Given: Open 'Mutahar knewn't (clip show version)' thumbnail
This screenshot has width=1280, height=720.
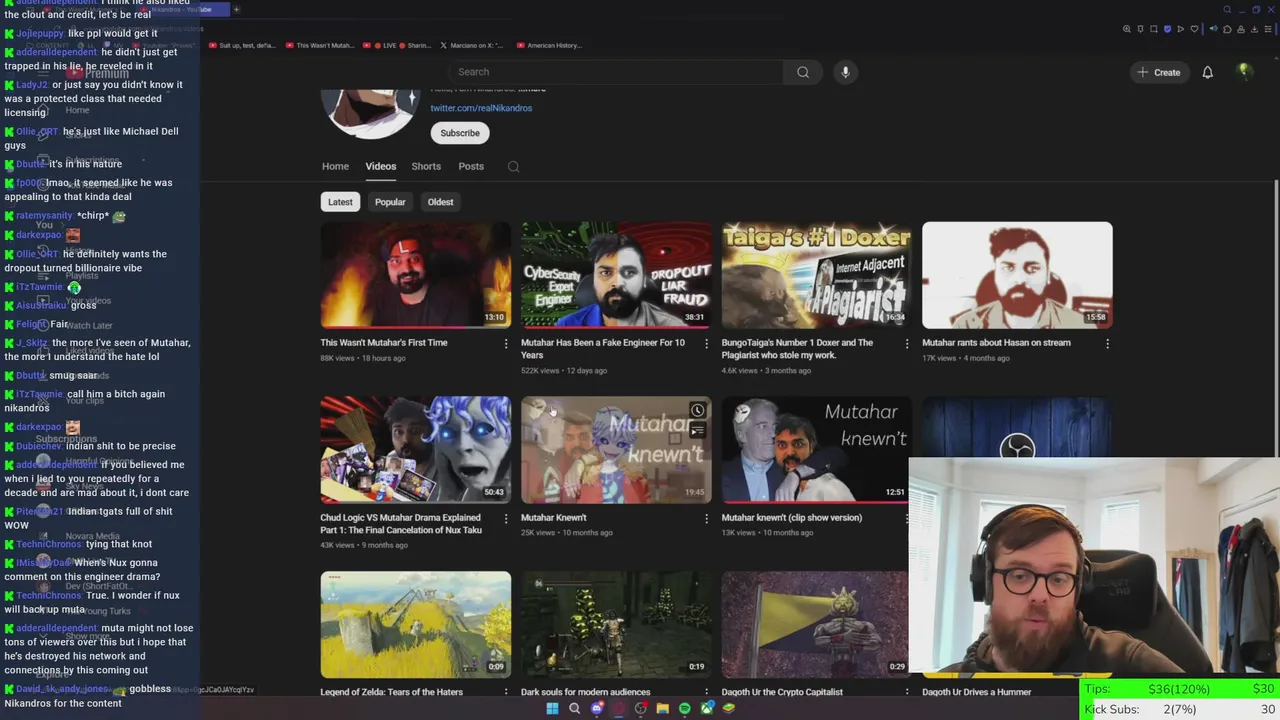Looking at the screenshot, I should click(816, 450).
